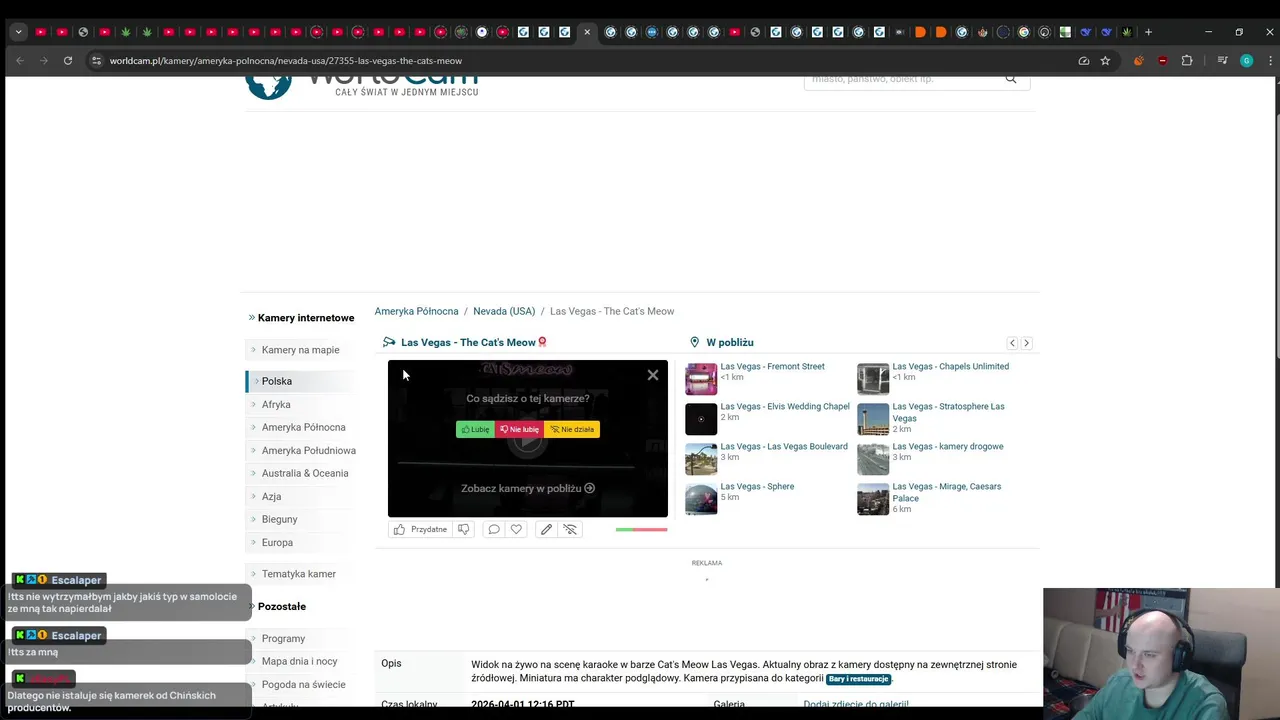Reload the page in Chrome
The height and width of the screenshot is (720, 1280).
pos(68,61)
